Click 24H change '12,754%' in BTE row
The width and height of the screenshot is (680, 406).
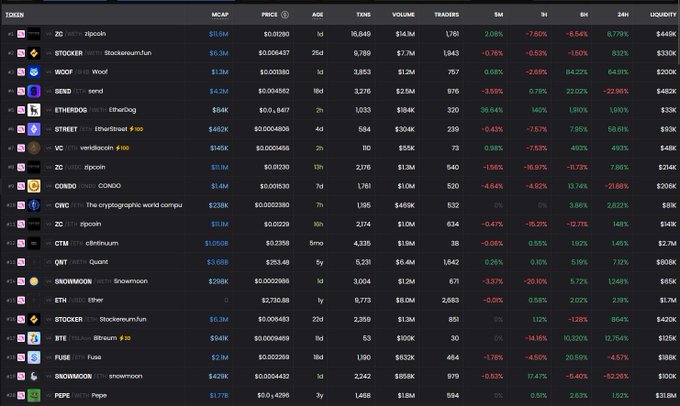coord(617,338)
